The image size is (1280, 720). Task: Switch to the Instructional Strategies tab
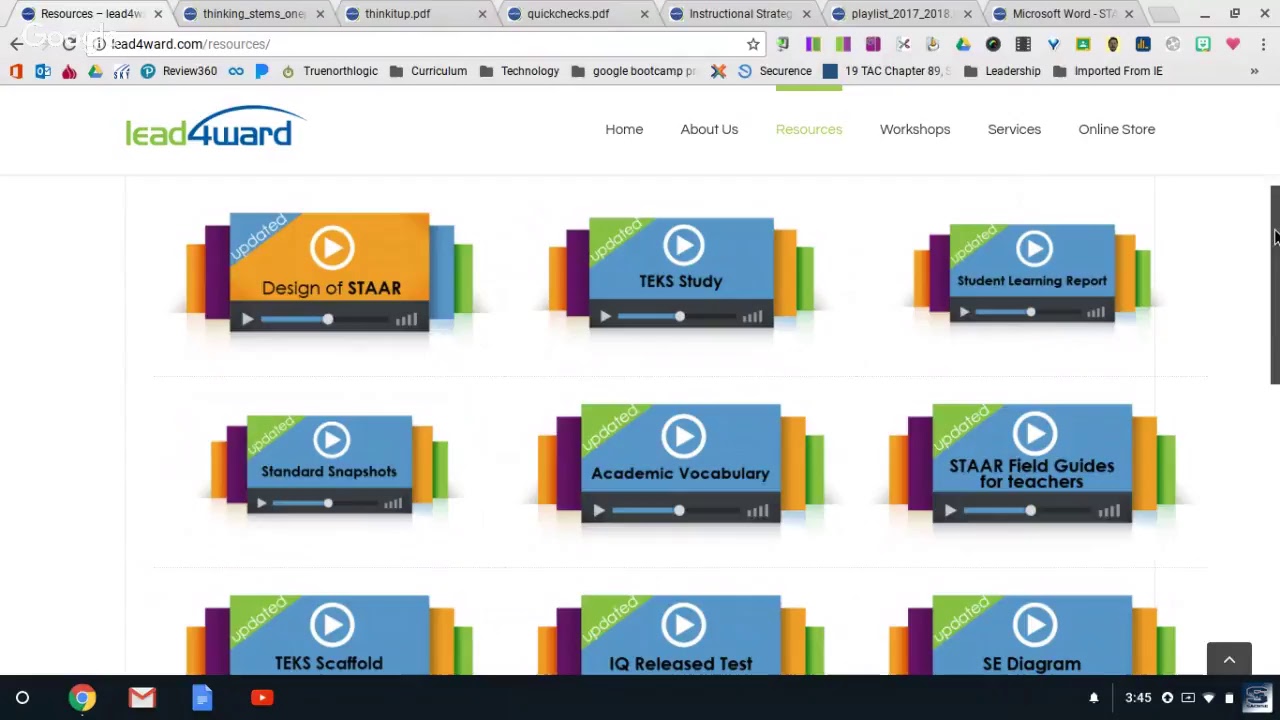tap(740, 14)
